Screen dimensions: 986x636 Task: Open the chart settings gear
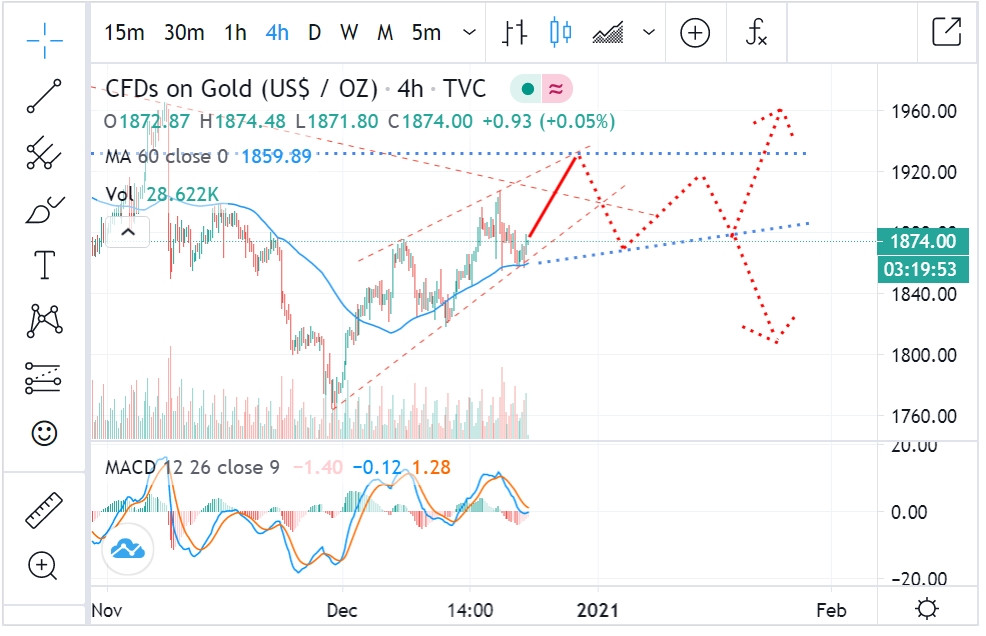point(926,609)
